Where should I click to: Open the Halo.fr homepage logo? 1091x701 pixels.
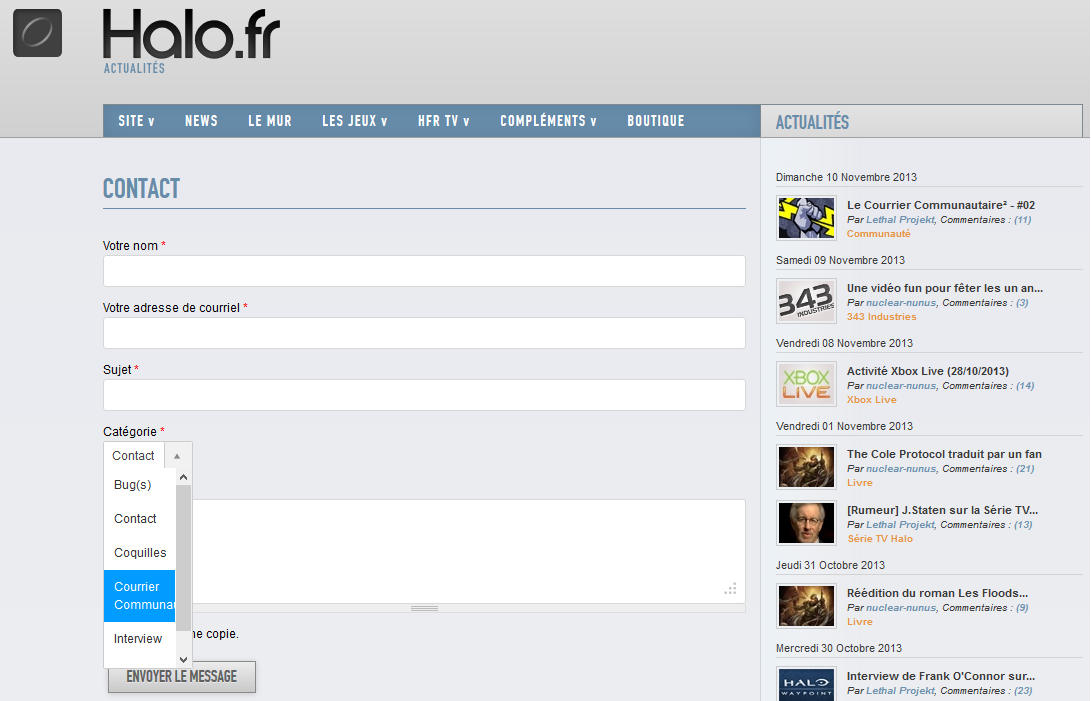[191, 35]
